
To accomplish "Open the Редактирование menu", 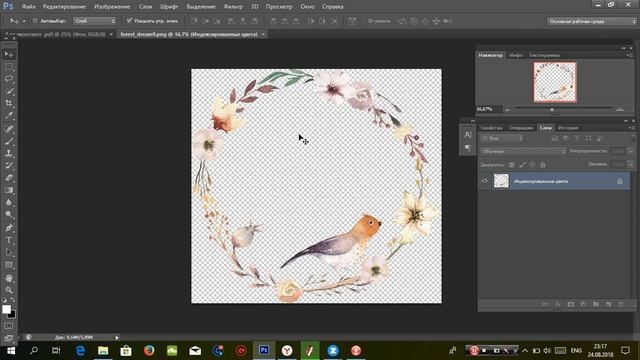I will (64, 7).
